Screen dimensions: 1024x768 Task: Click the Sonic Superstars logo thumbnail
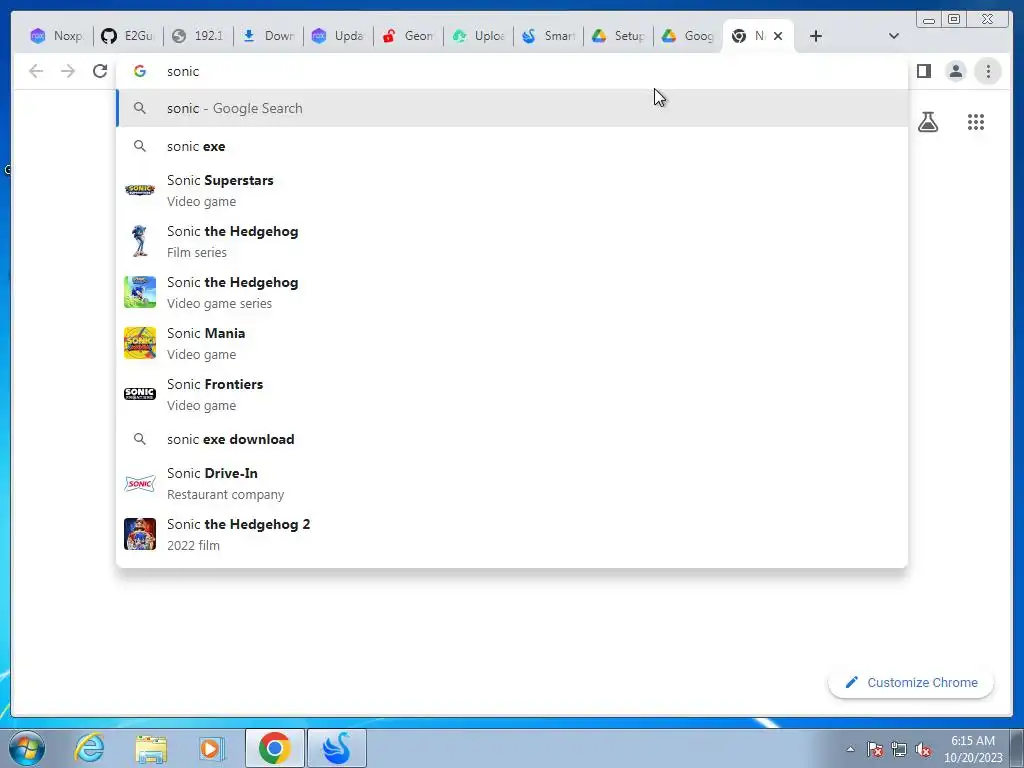point(140,190)
